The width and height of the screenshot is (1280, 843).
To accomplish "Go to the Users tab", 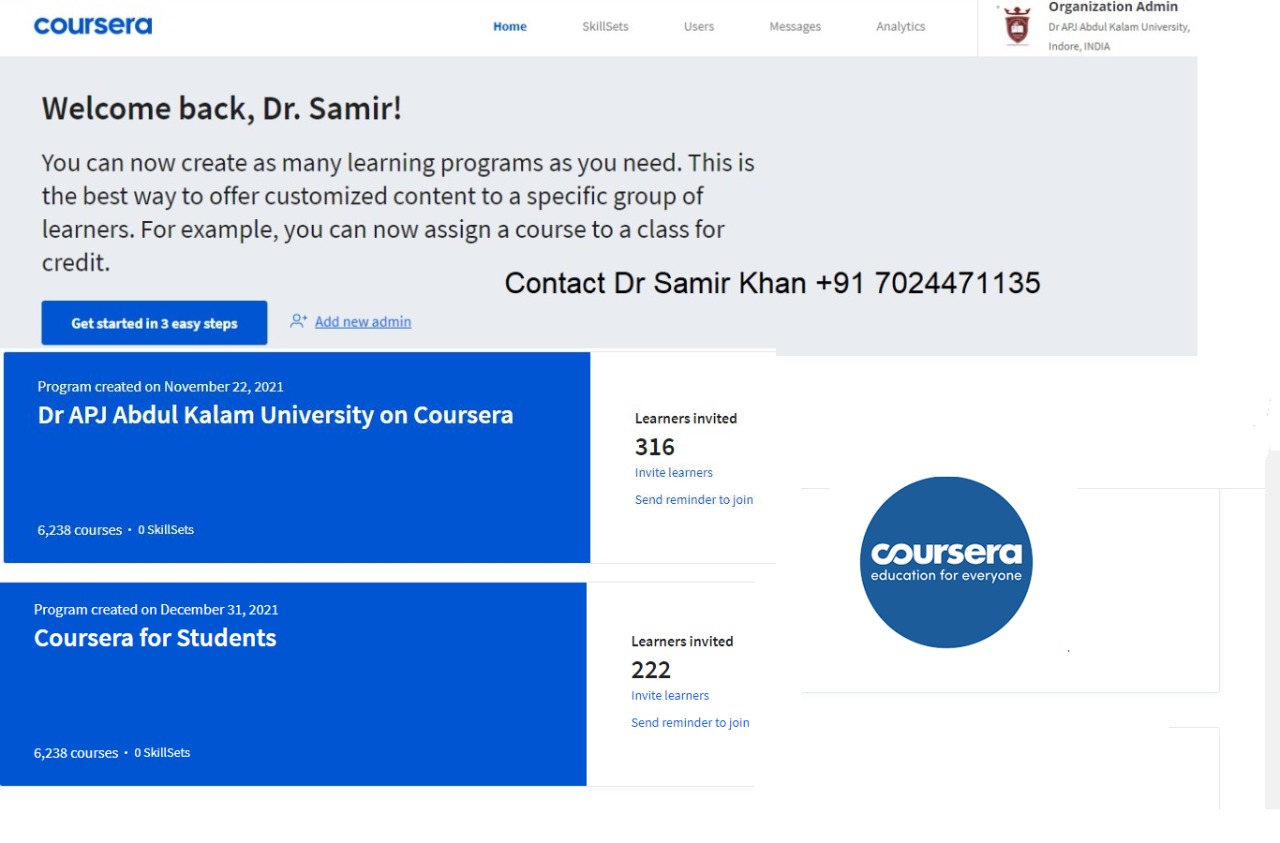I will (699, 27).
